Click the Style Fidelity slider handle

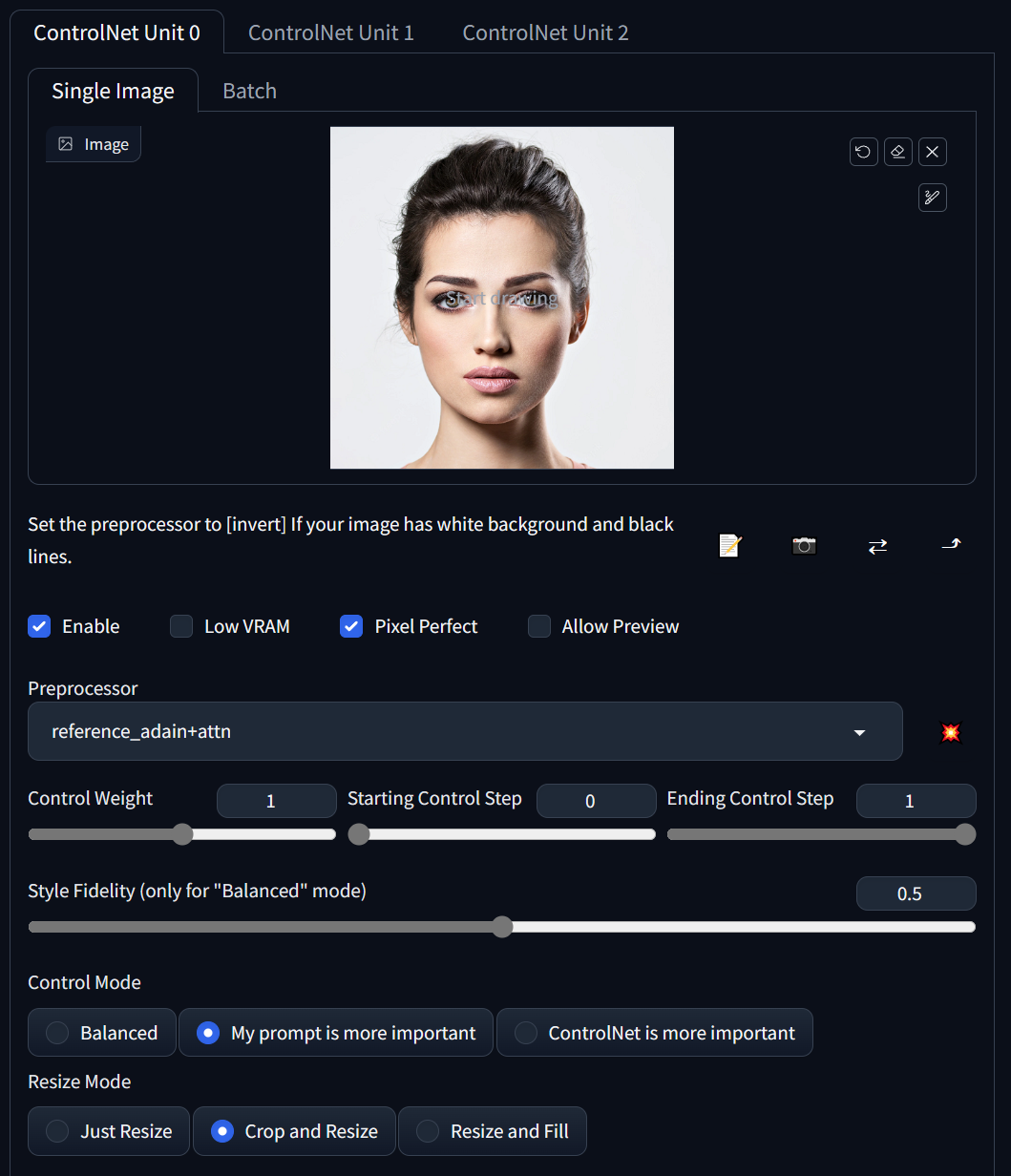(502, 927)
